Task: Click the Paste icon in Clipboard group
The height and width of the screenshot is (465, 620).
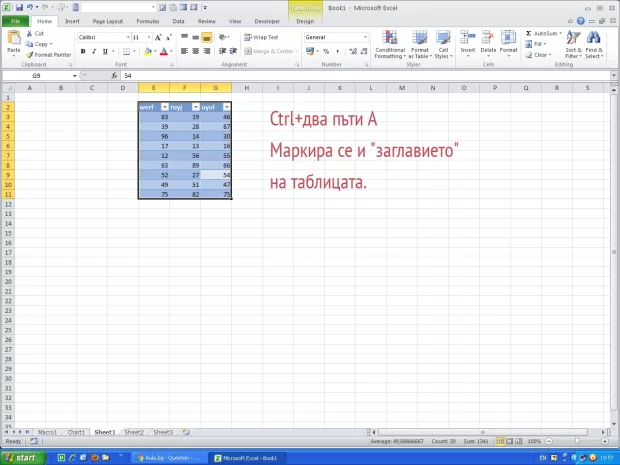Action: [14, 39]
